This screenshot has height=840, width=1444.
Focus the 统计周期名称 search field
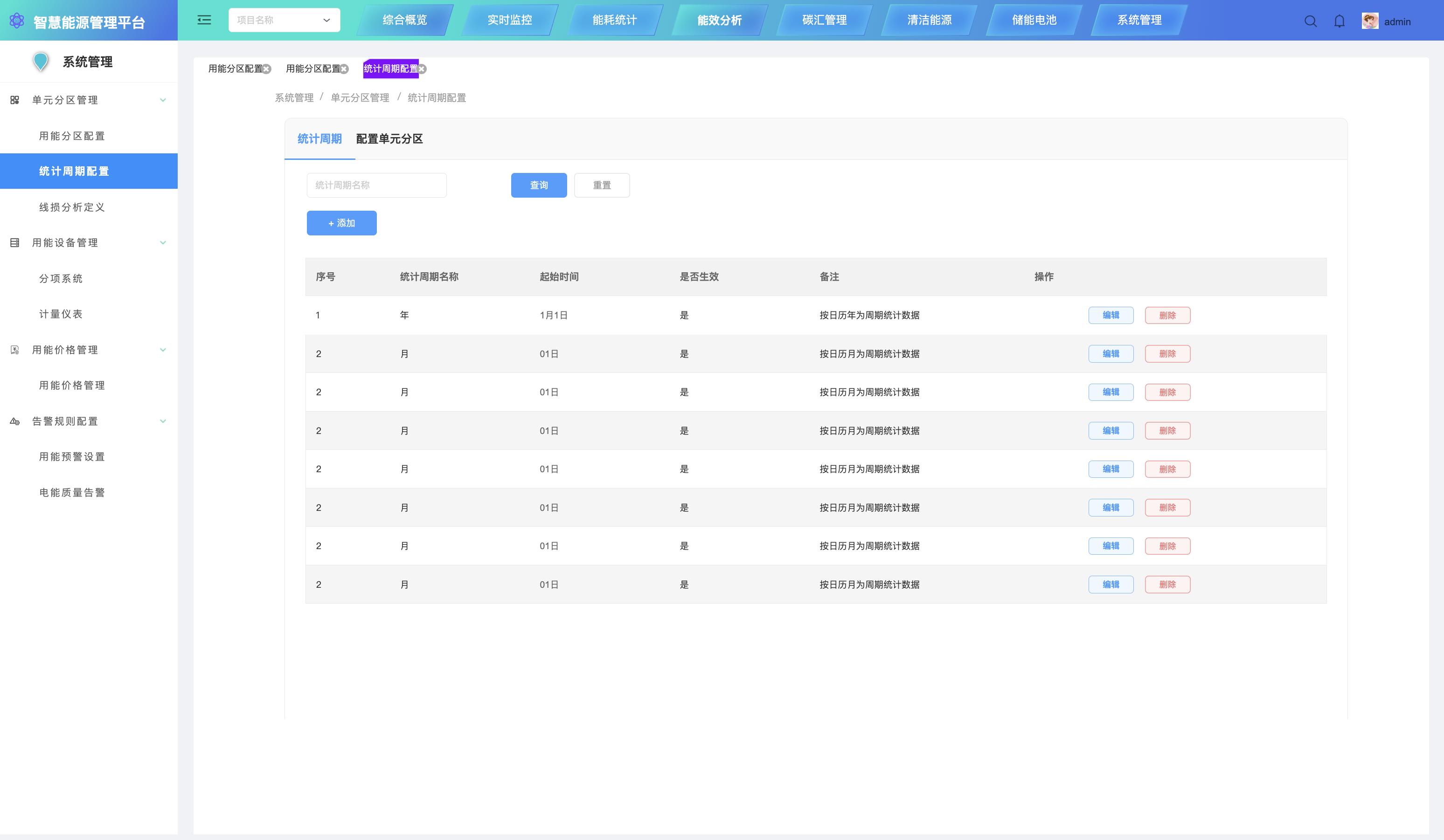pyautogui.click(x=376, y=185)
